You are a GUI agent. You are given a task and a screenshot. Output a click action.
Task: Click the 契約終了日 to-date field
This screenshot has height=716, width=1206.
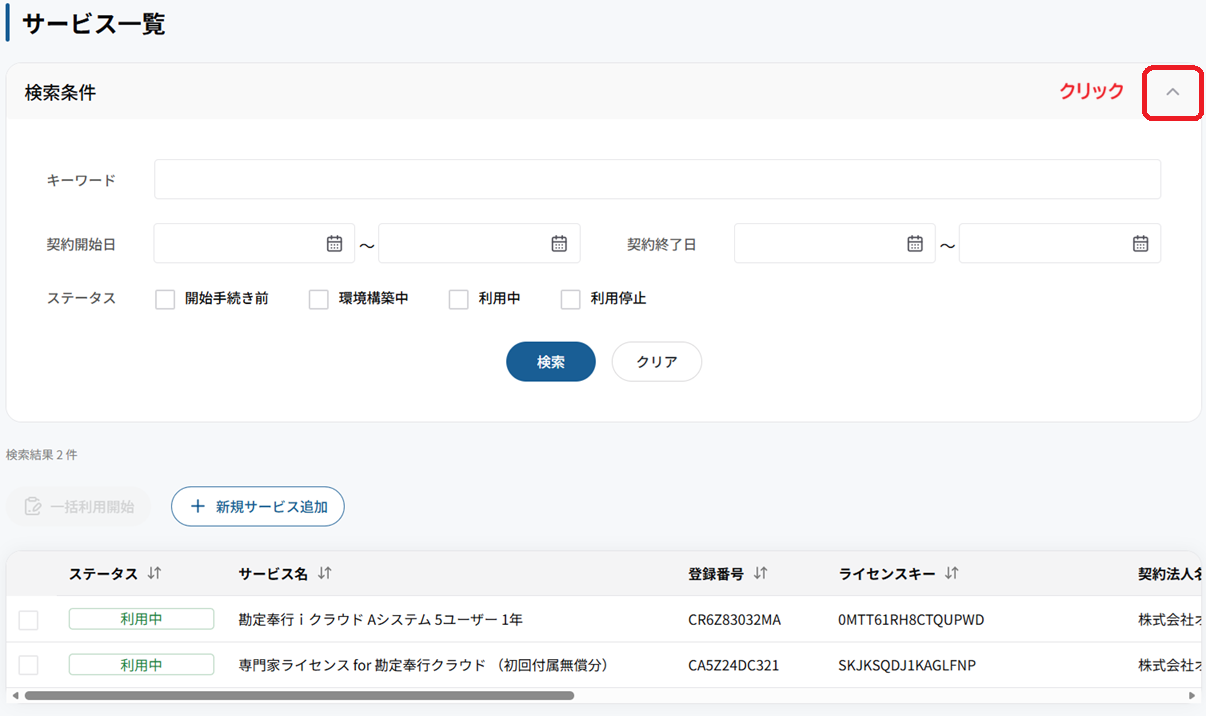[1060, 243]
